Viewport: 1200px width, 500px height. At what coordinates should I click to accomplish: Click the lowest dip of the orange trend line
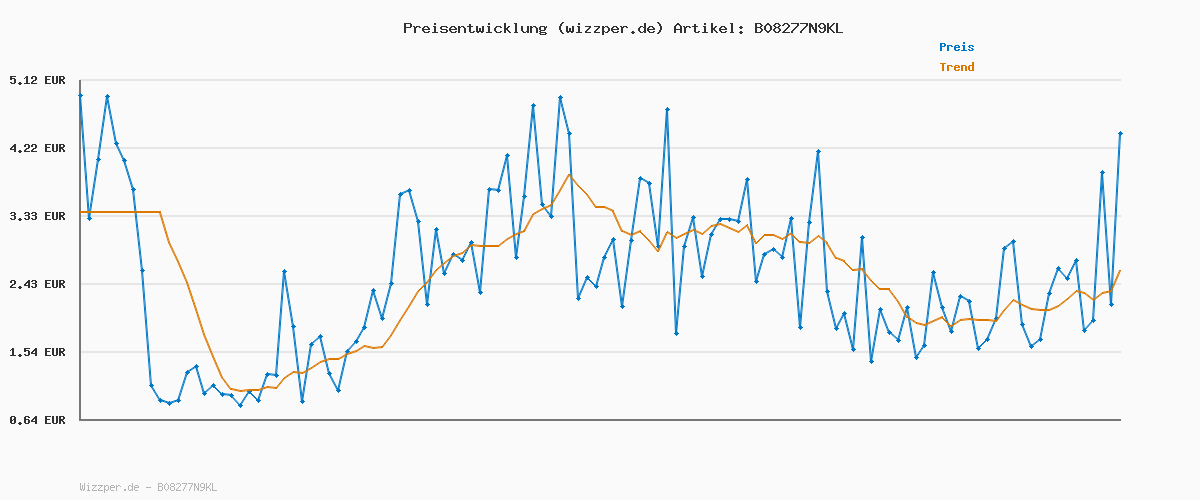coord(240,390)
